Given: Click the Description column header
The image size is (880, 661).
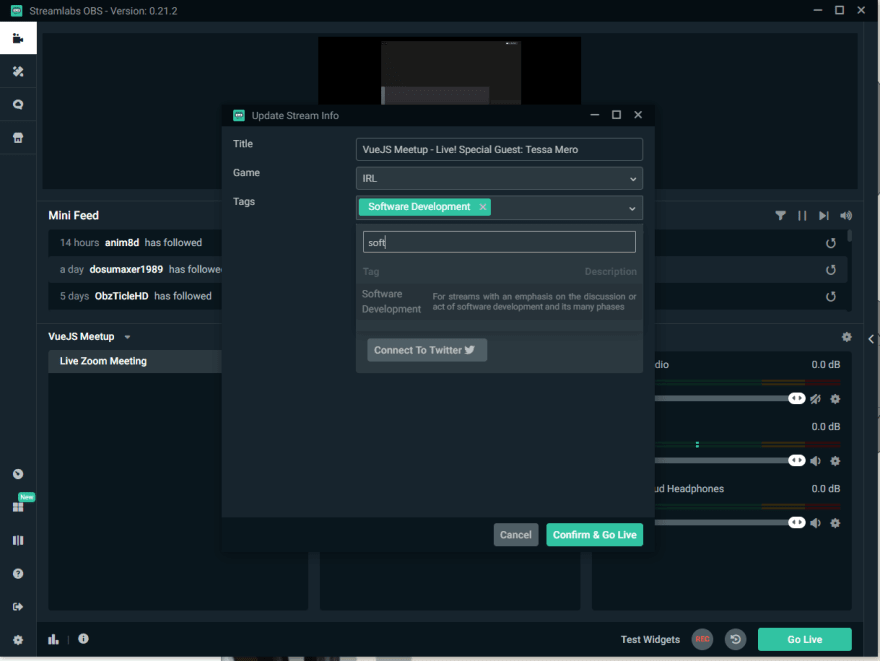Looking at the screenshot, I should [611, 272].
